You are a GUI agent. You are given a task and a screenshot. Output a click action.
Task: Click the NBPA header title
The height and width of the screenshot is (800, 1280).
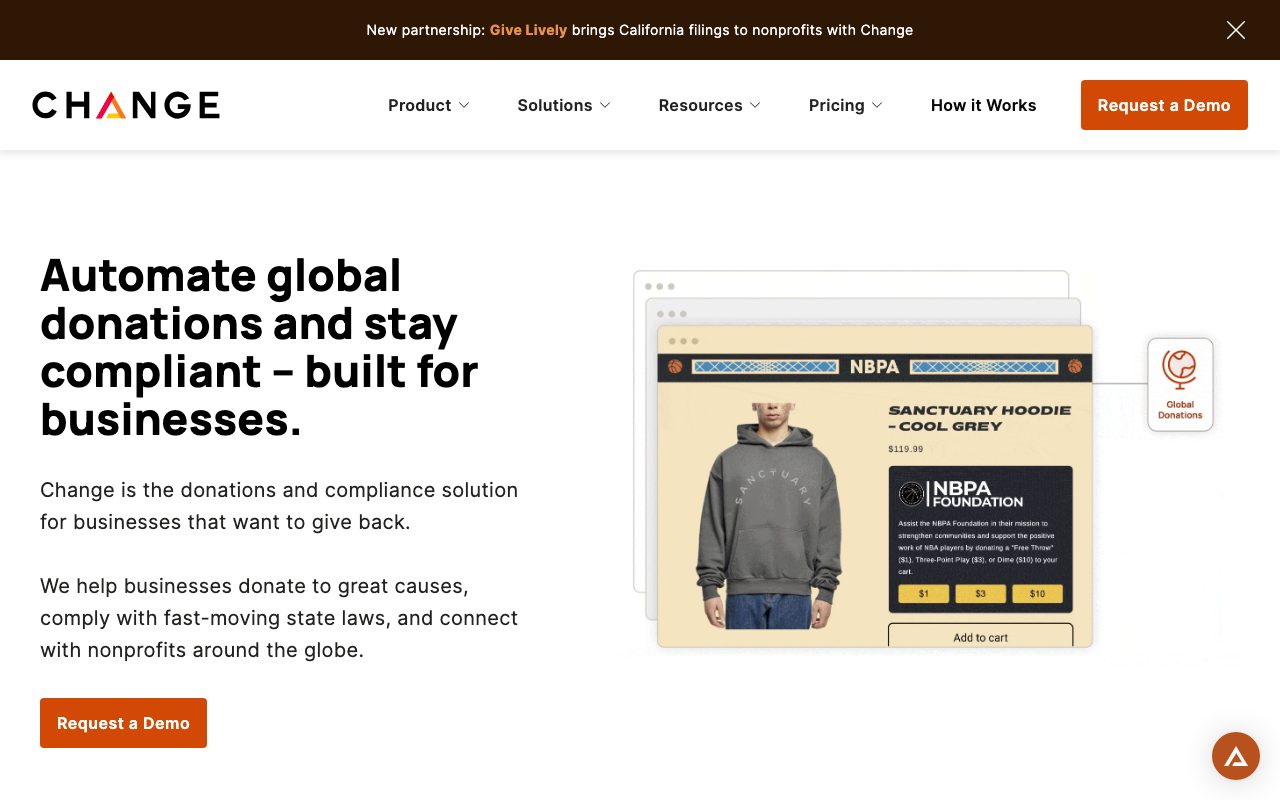(874, 367)
